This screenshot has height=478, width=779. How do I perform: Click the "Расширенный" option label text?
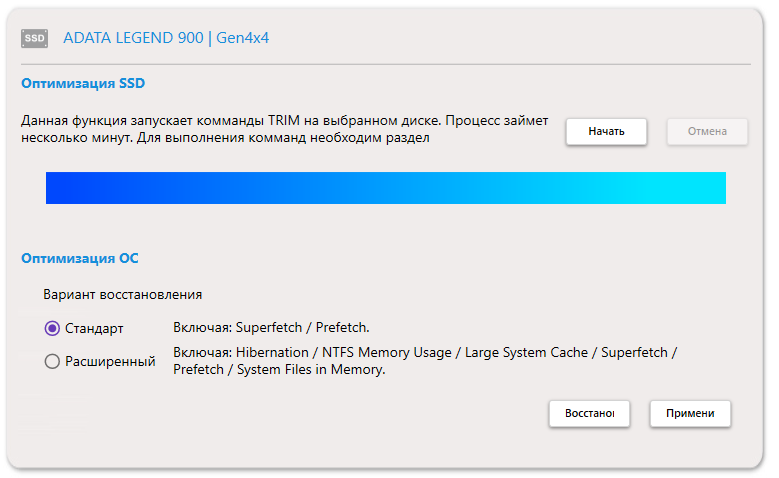click(x=110, y=362)
